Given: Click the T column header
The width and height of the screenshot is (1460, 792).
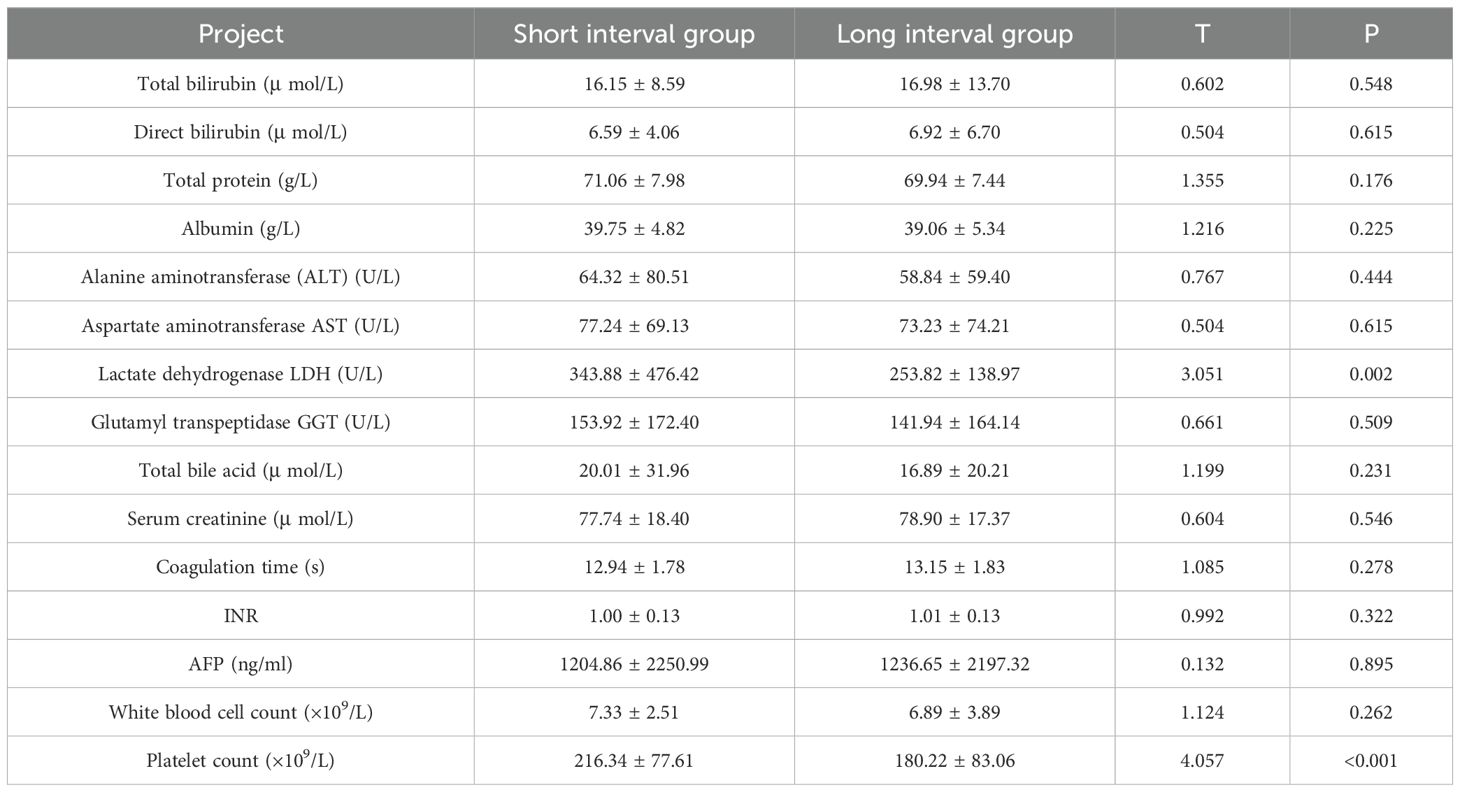Looking at the screenshot, I should tap(1202, 34).
